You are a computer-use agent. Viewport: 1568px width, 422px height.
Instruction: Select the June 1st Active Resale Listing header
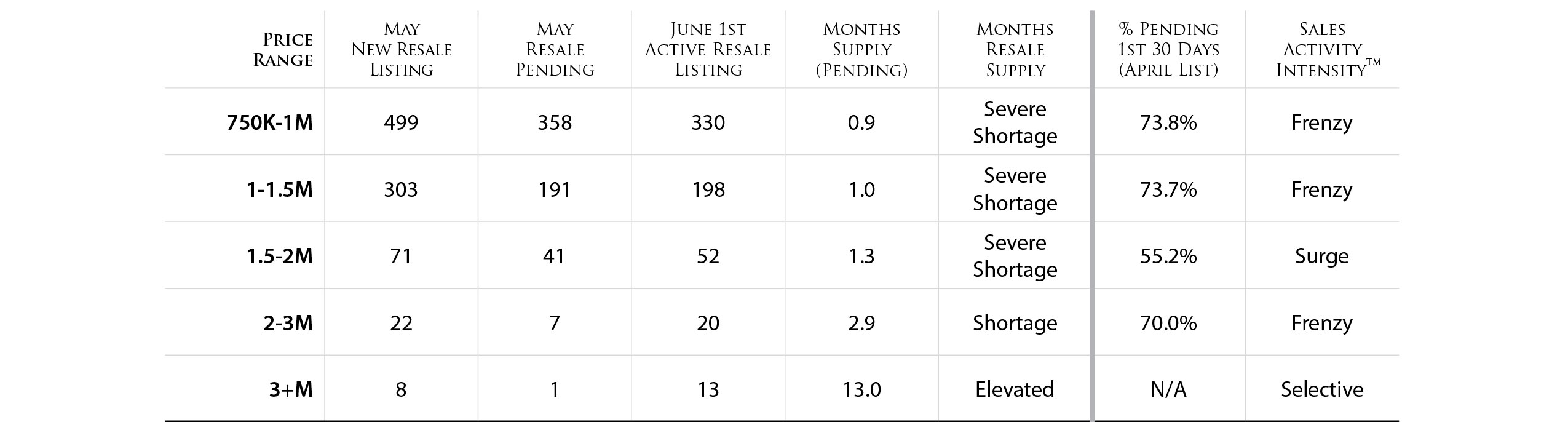[x=708, y=50]
